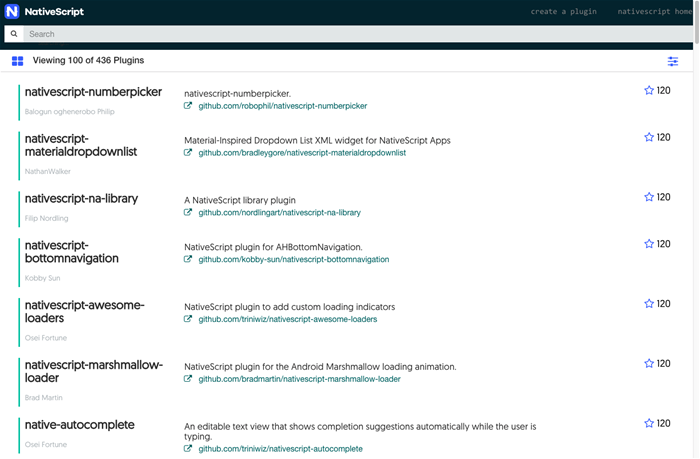Star the nativescript-numberpicker plugin
Screen dimensions: 700x459
649,91
